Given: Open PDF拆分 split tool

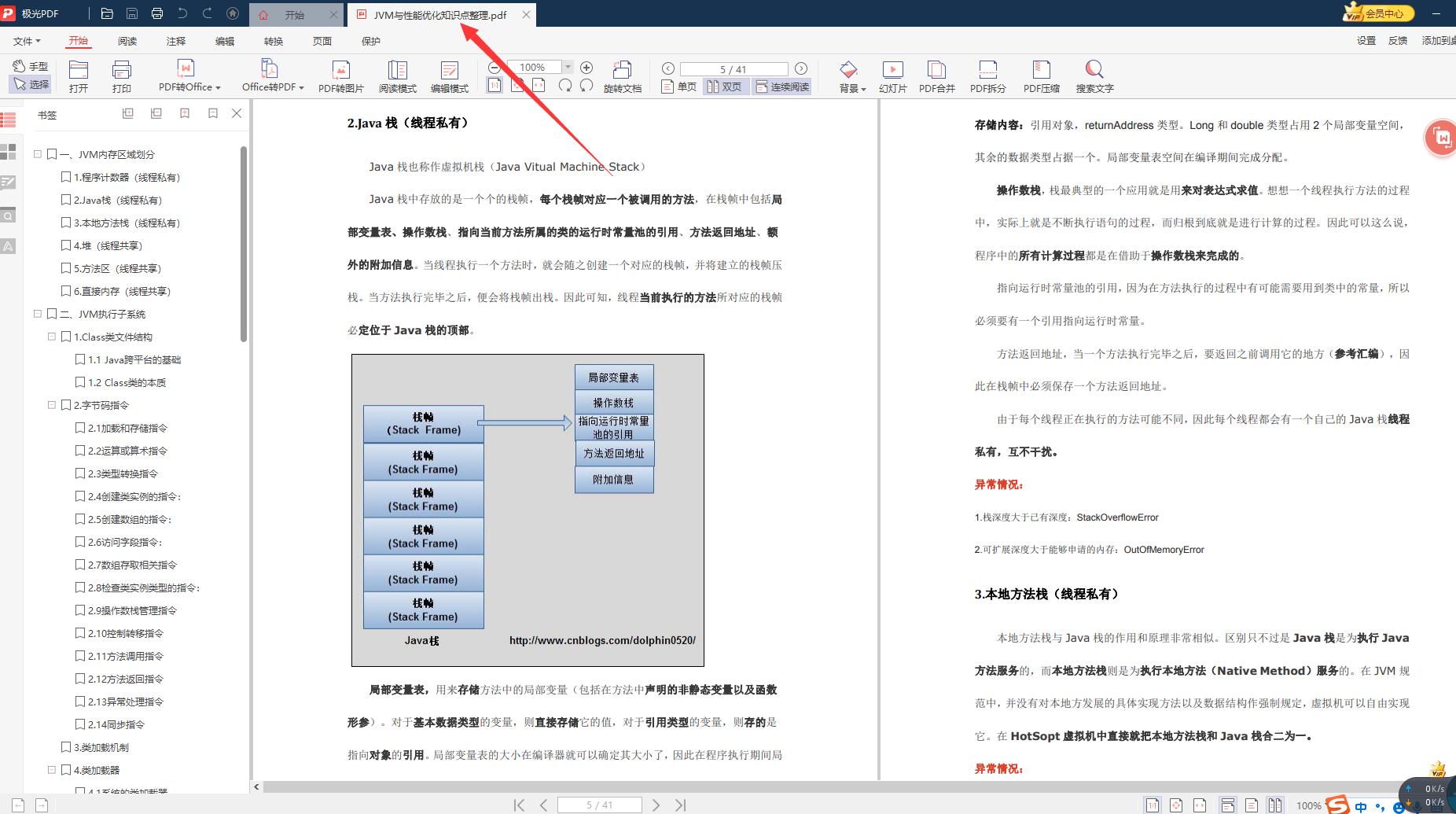Looking at the screenshot, I should 988,76.
